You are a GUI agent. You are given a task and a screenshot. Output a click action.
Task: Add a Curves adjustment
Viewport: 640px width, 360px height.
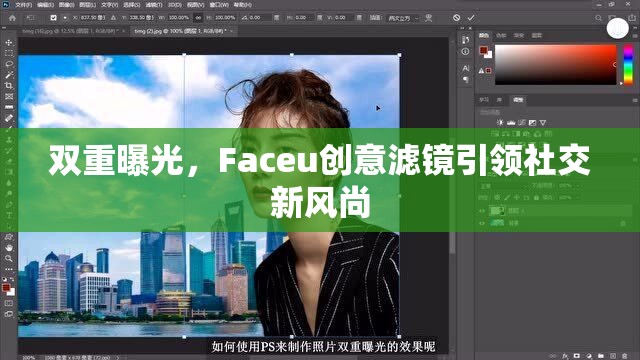(522, 122)
